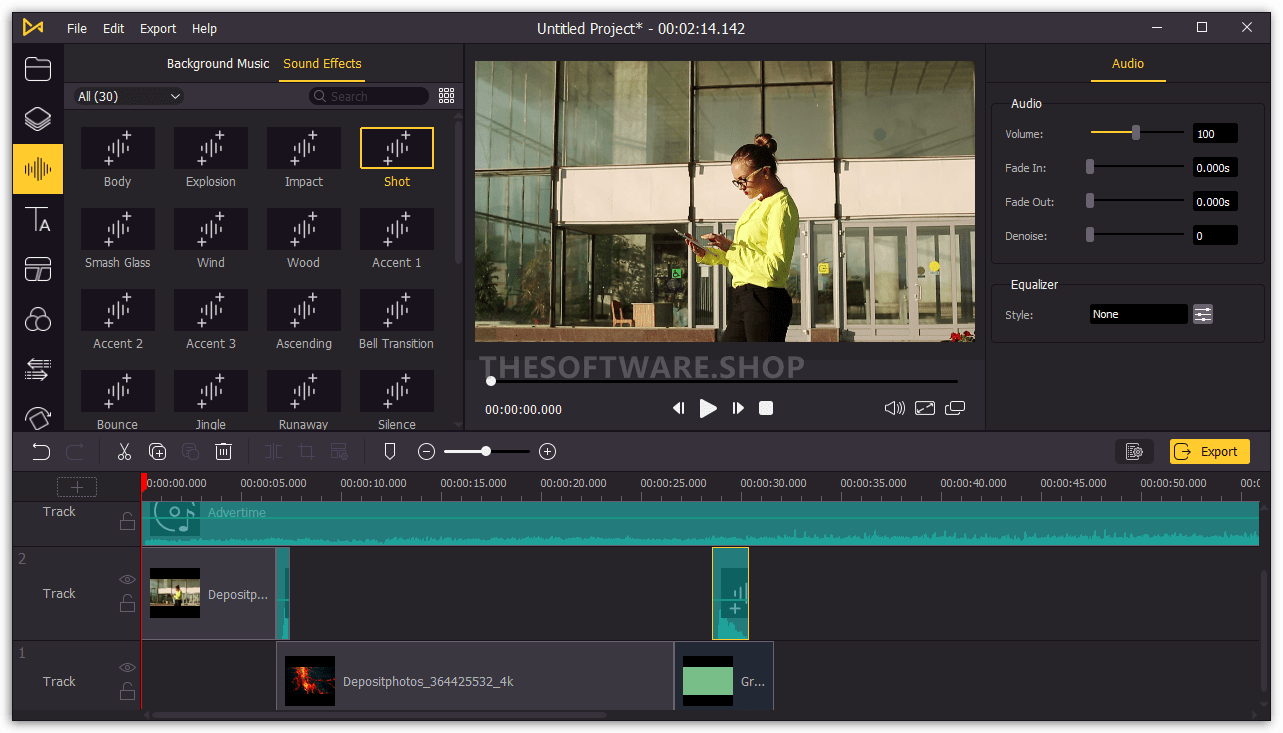Select the Depositphotos_364425532_4k clip on Track 1
The width and height of the screenshot is (1283, 733).
(475, 676)
